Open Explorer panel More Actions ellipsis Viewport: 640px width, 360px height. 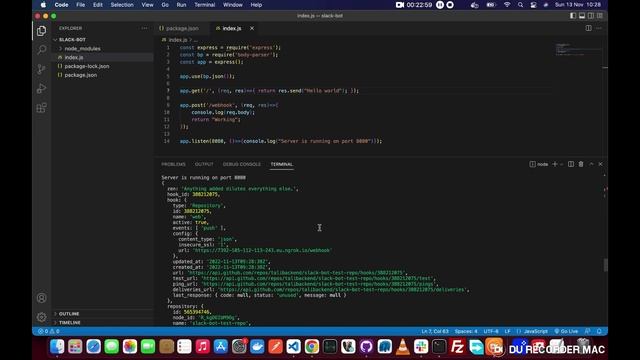coord(144,28)
